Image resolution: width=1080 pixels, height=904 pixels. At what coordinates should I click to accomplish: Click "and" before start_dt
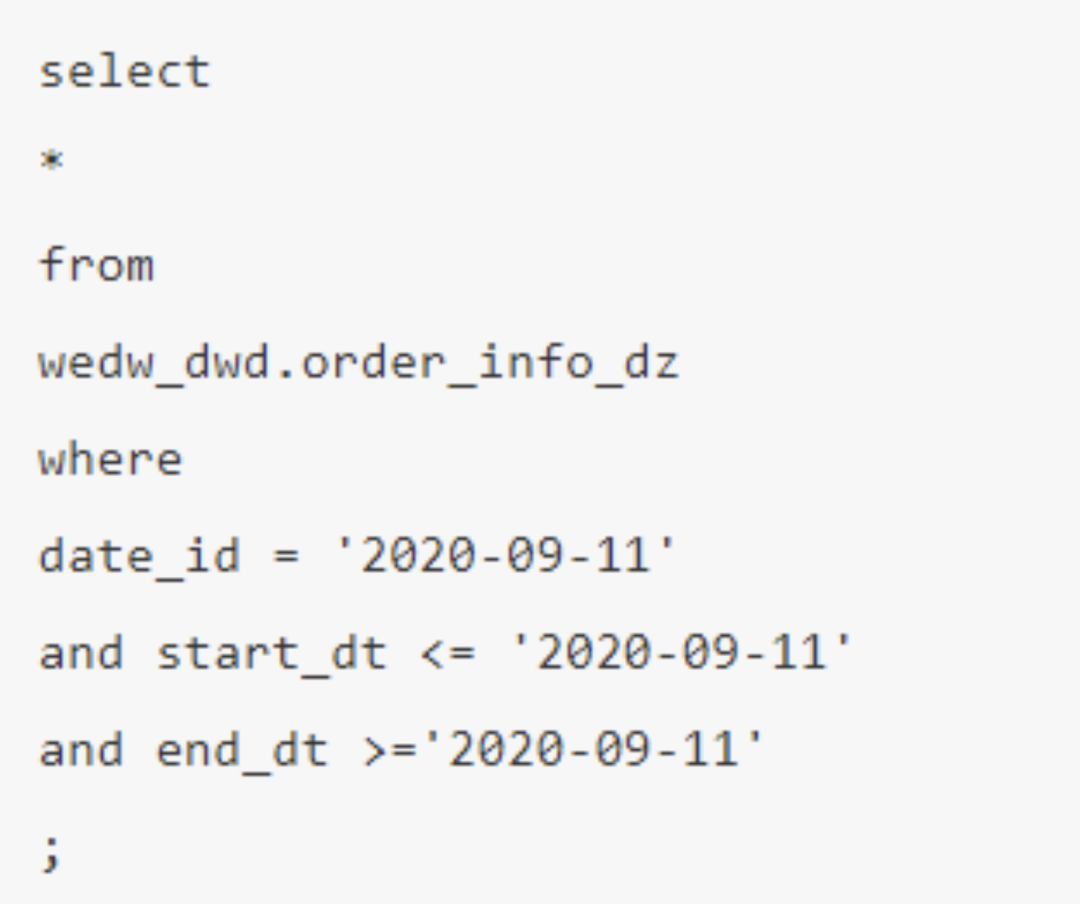pyautogui.click(x=81, y=653)
